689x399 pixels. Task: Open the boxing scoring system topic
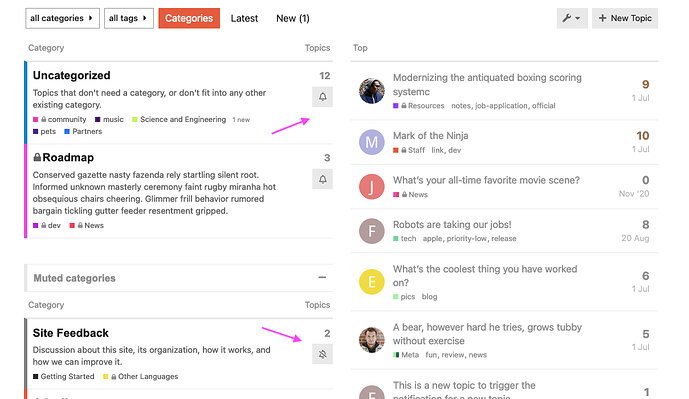487,84
